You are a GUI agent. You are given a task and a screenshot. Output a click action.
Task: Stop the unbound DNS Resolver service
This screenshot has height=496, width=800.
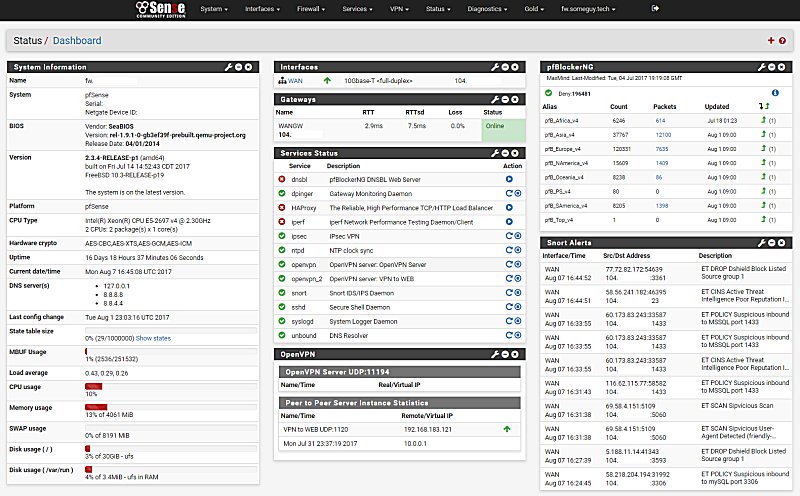[517, 333]
